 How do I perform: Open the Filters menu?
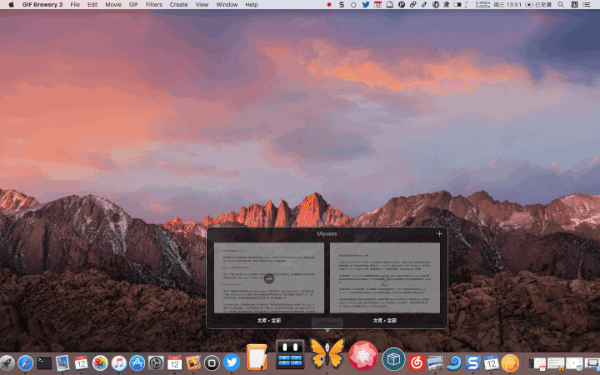pyautogui.click(x=154, y=5)
